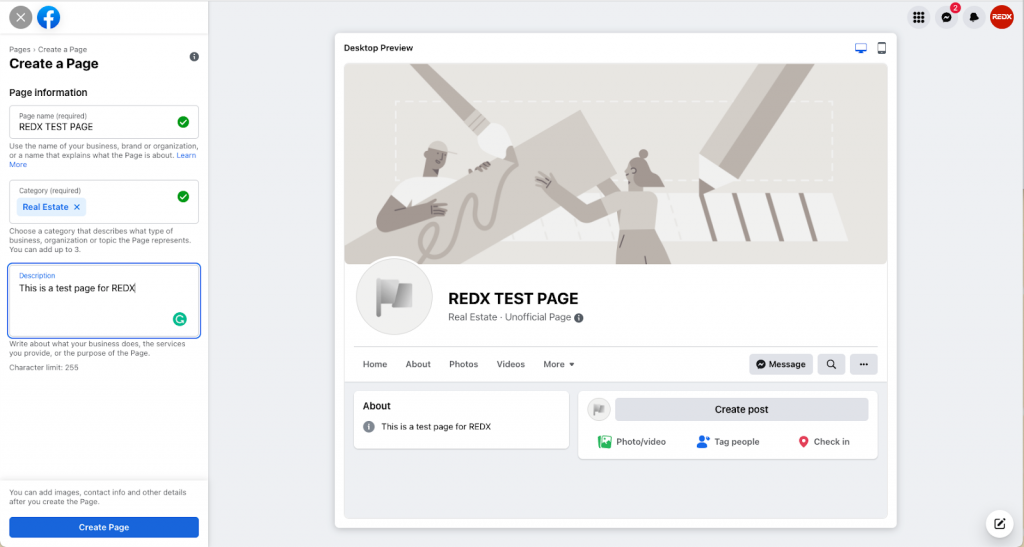1024x547 pixels.
Task: Select the Videos tab in the preview
Action: 511,364
